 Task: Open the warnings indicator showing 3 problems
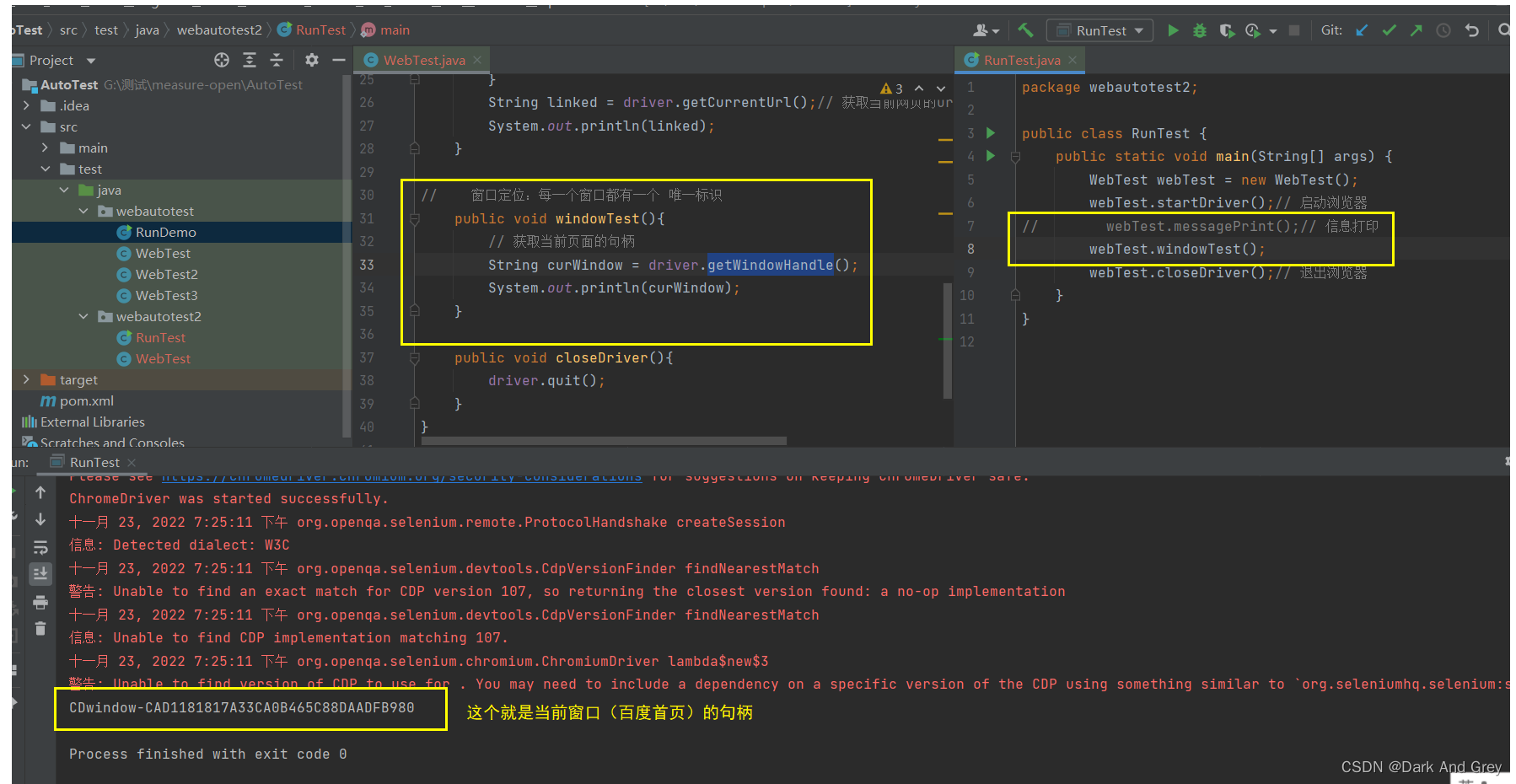(891, 89)
